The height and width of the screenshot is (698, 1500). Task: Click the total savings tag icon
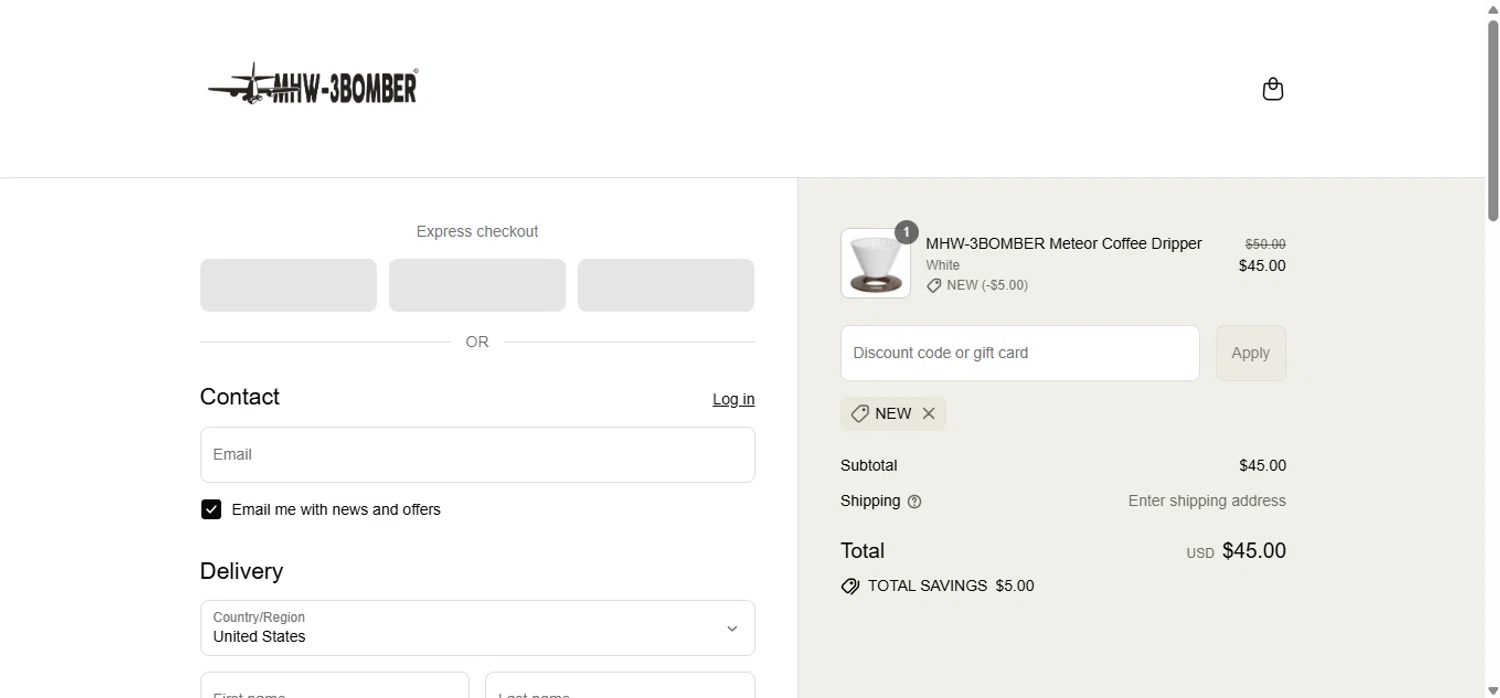click(x=850, y=586)
